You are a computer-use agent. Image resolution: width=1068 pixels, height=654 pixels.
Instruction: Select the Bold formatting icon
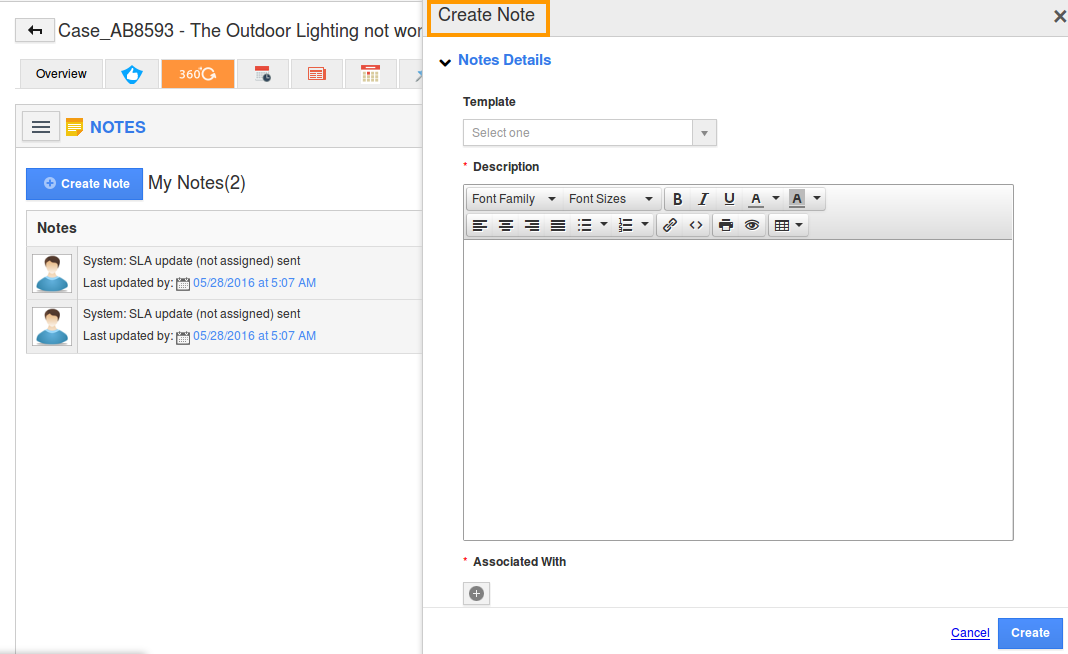tap(677, 198)
